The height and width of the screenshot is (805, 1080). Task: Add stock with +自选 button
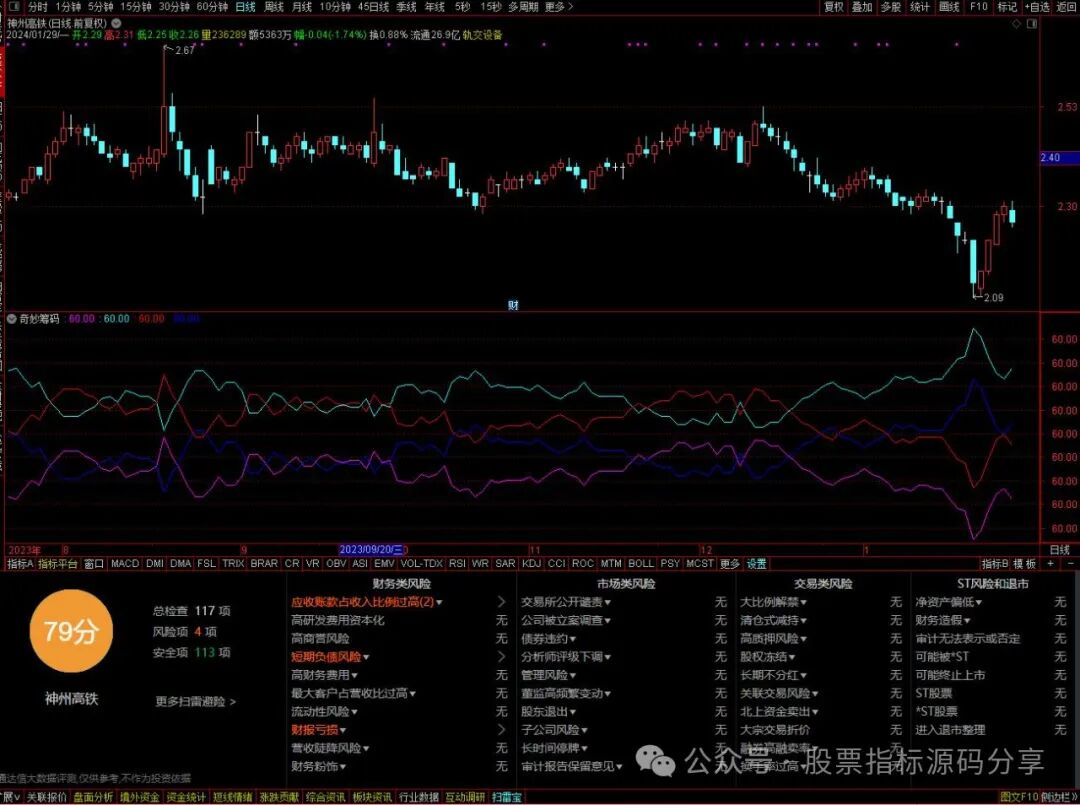1037,7
